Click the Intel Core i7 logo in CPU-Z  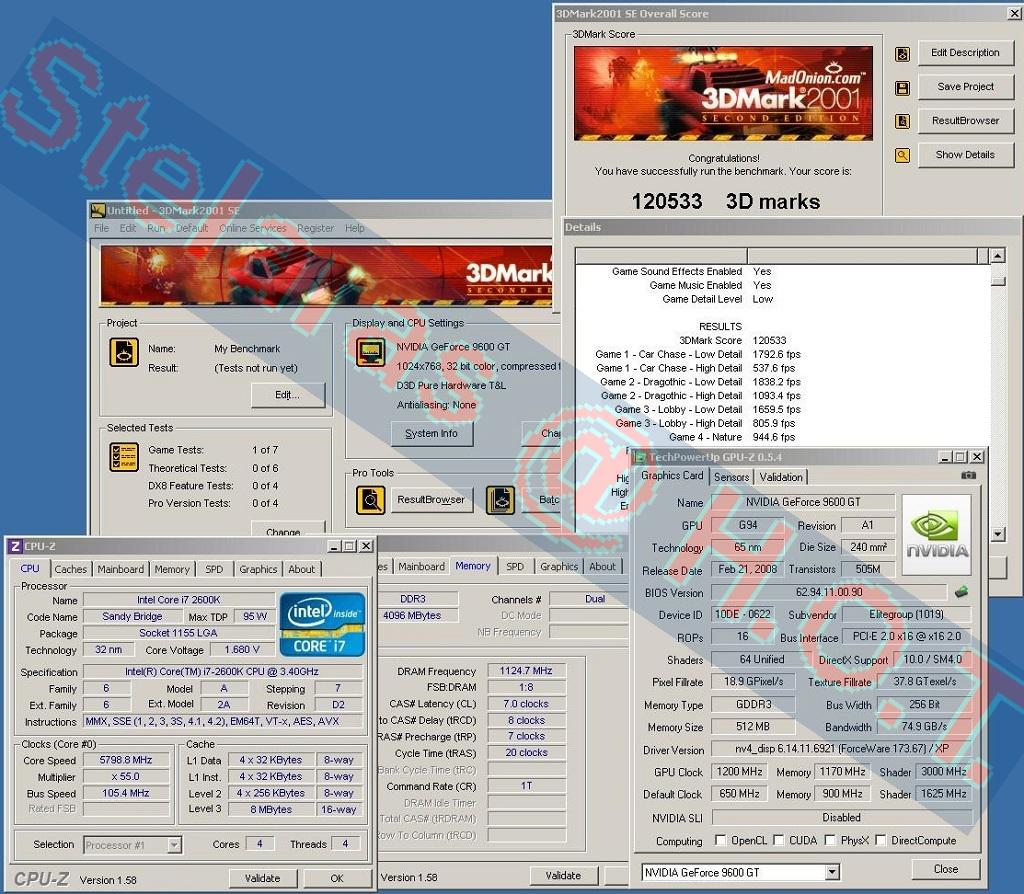tap(322, 624)
